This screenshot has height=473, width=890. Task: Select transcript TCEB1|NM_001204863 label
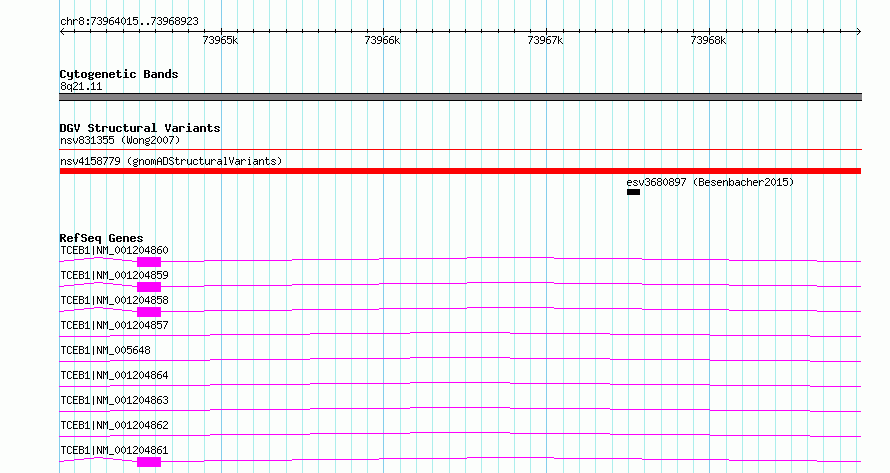114,400
